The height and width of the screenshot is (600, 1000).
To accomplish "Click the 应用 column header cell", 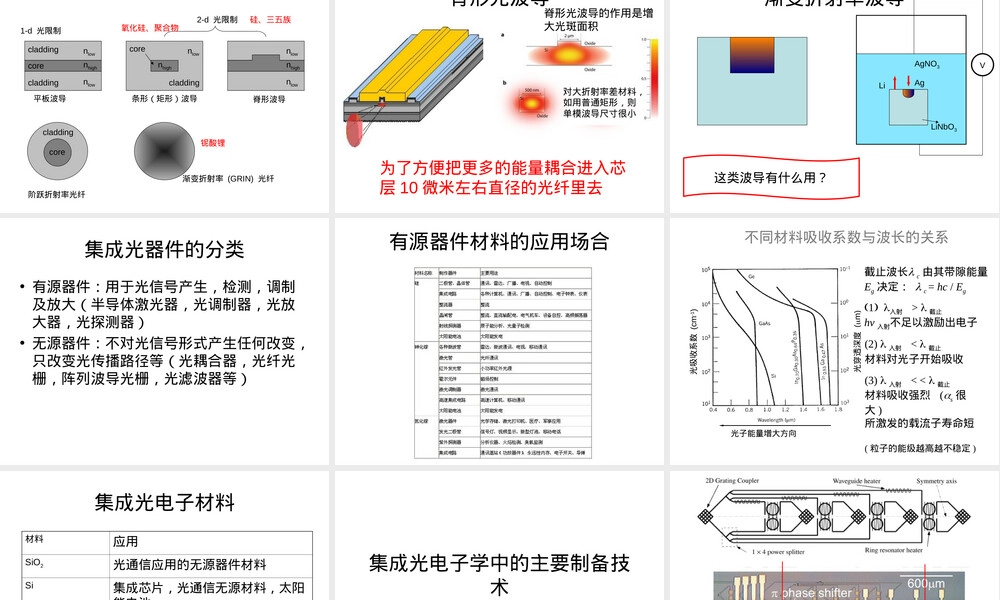I will 211,542.
